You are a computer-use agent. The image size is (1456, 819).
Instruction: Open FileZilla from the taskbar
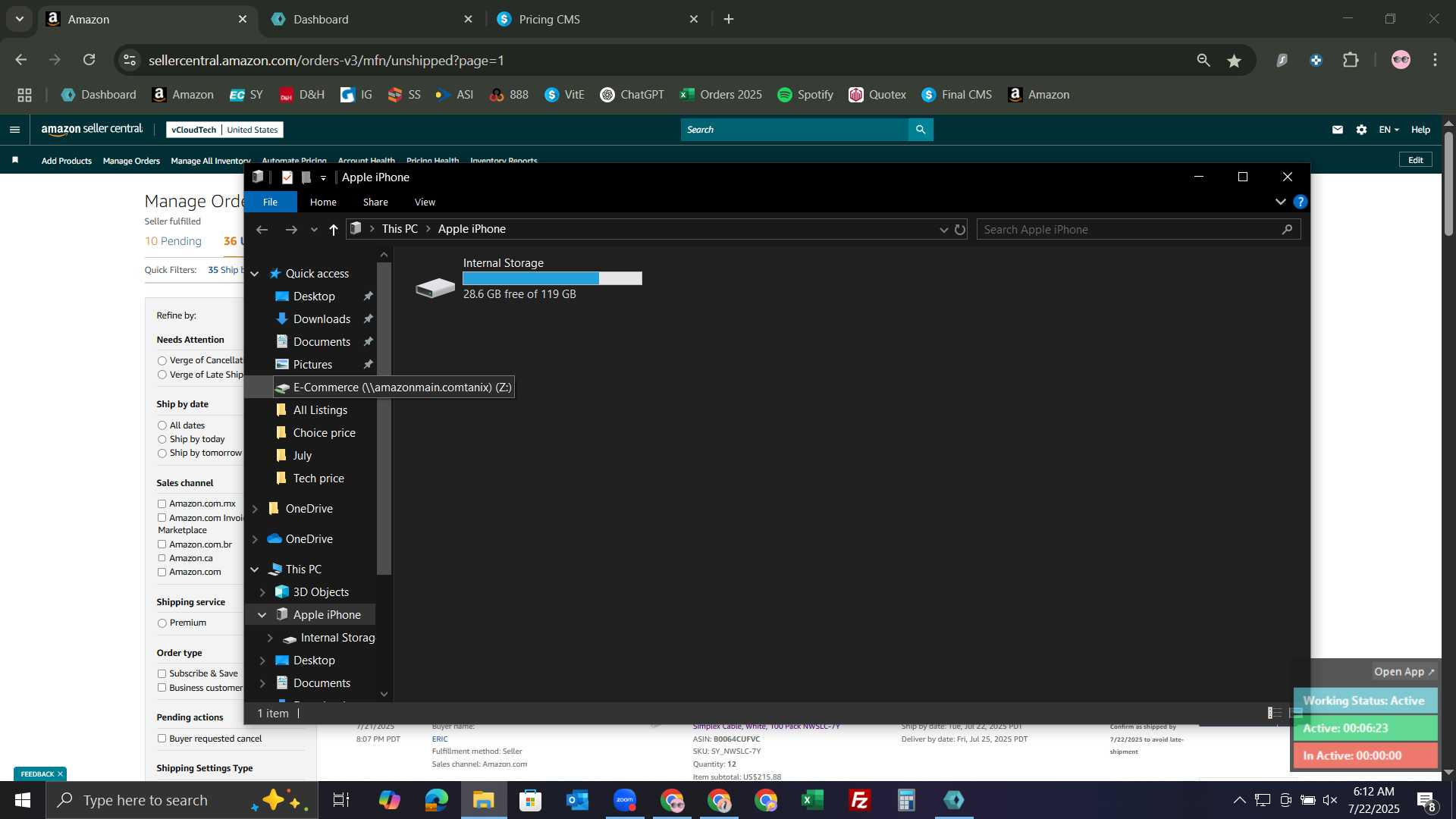coord(859,800)
